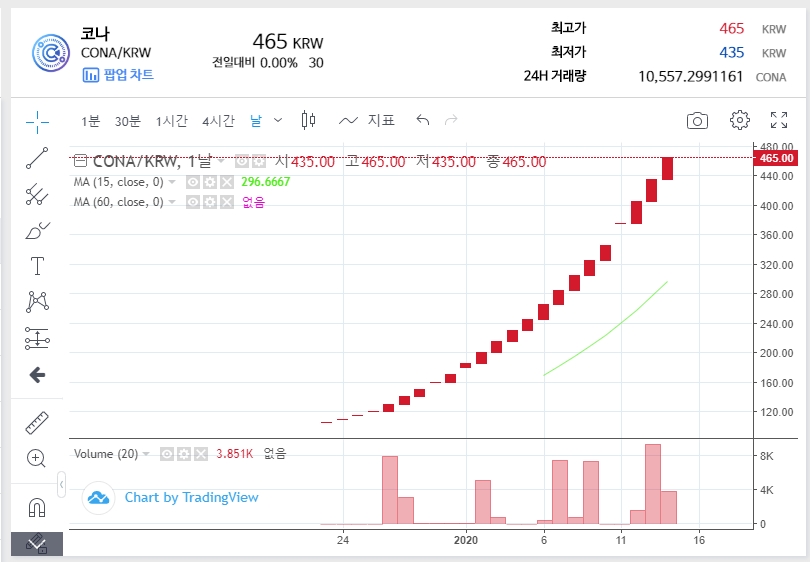
Task: Hide the Volume indicator
Action: [x=167, y=454]
